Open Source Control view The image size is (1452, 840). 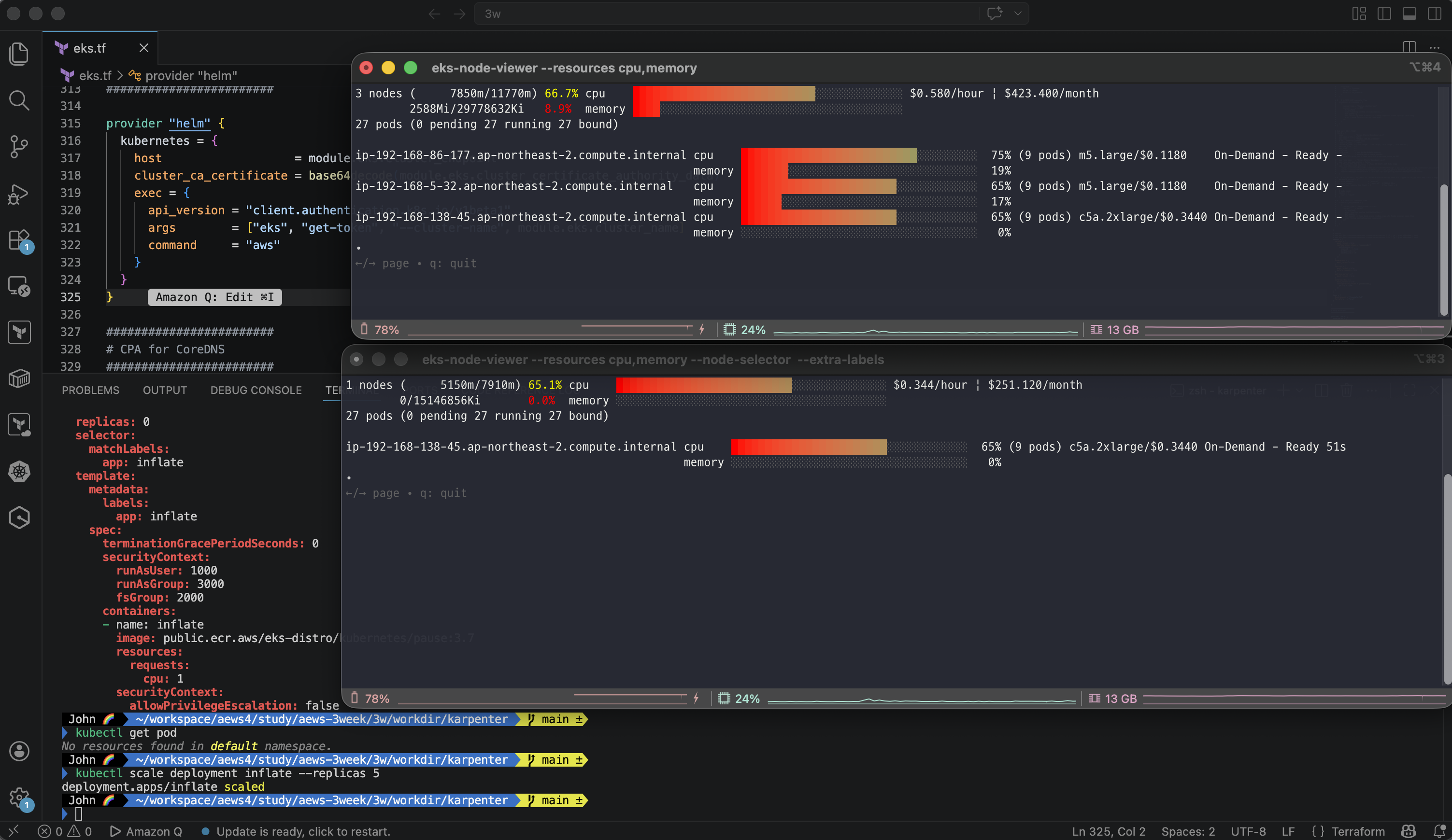(19, 147)
